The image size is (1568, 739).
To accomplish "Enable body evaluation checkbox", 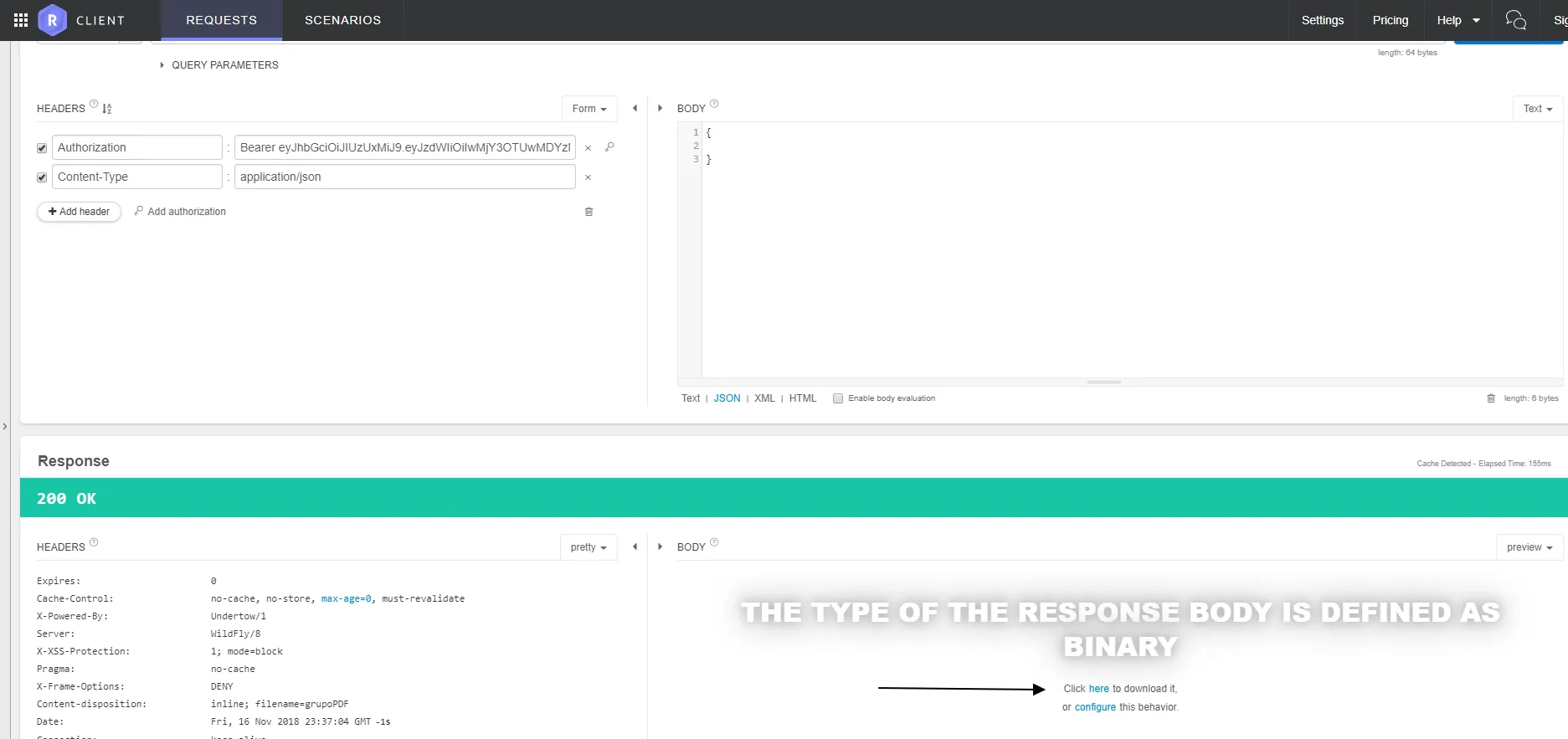I will coord(838,398).
